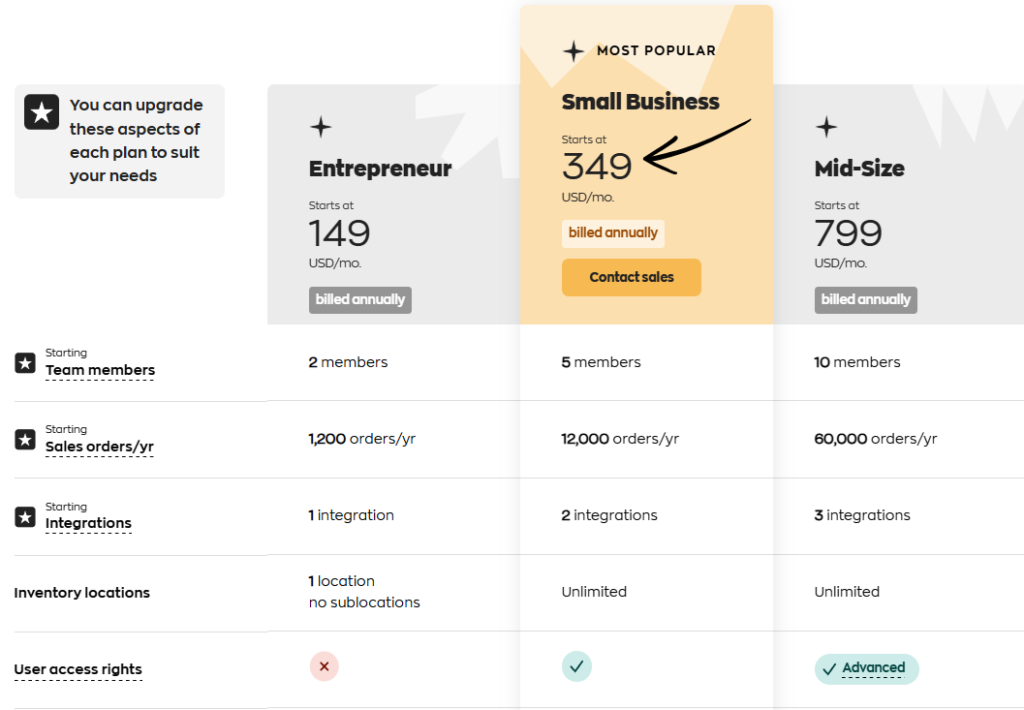
Task: Click the Mid-Size billed annually badge
Action: [866, 300]
